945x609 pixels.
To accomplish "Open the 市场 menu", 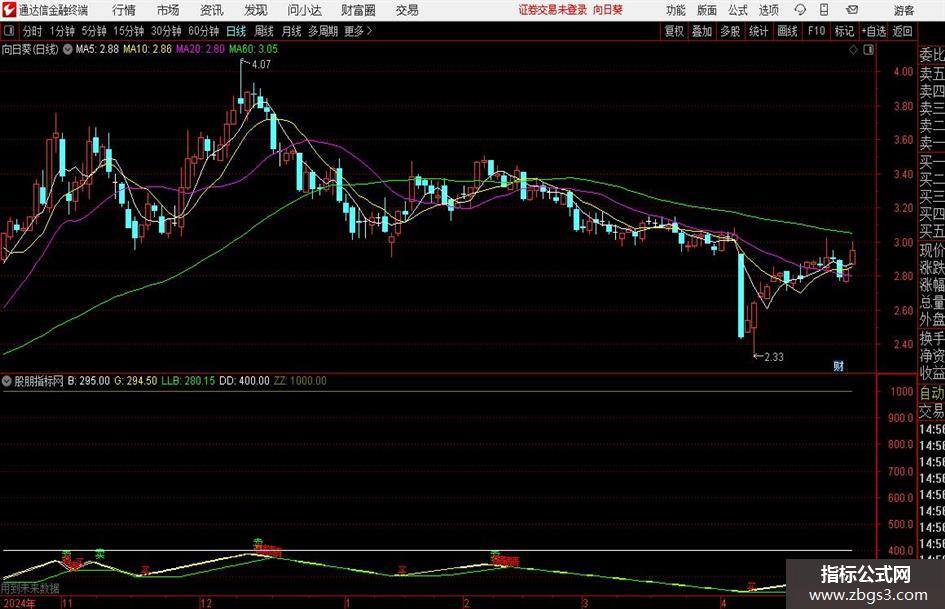I will coord(168,10).
